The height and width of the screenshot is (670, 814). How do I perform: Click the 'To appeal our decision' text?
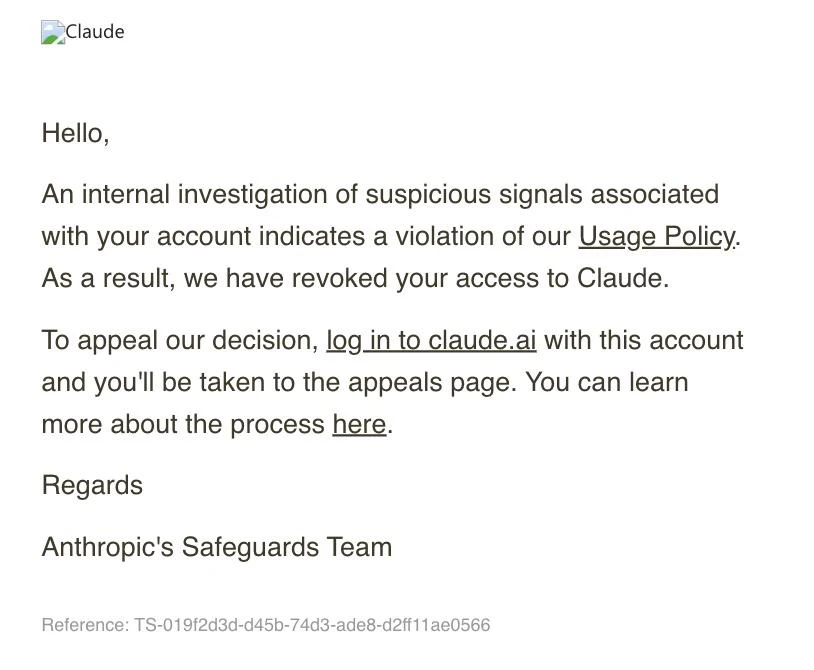180,341
